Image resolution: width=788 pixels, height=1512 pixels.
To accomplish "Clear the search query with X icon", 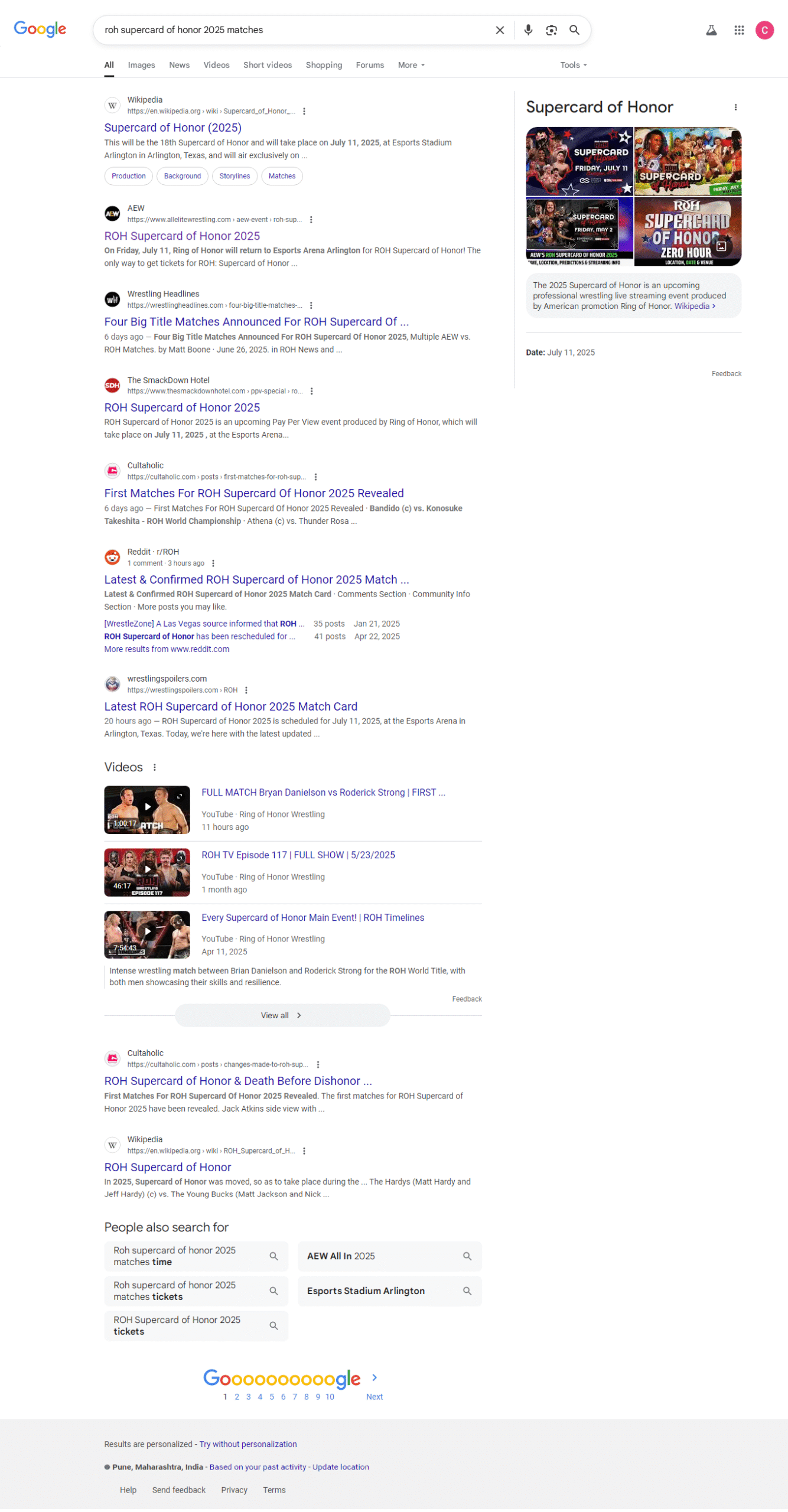I will tap(499, 30).
